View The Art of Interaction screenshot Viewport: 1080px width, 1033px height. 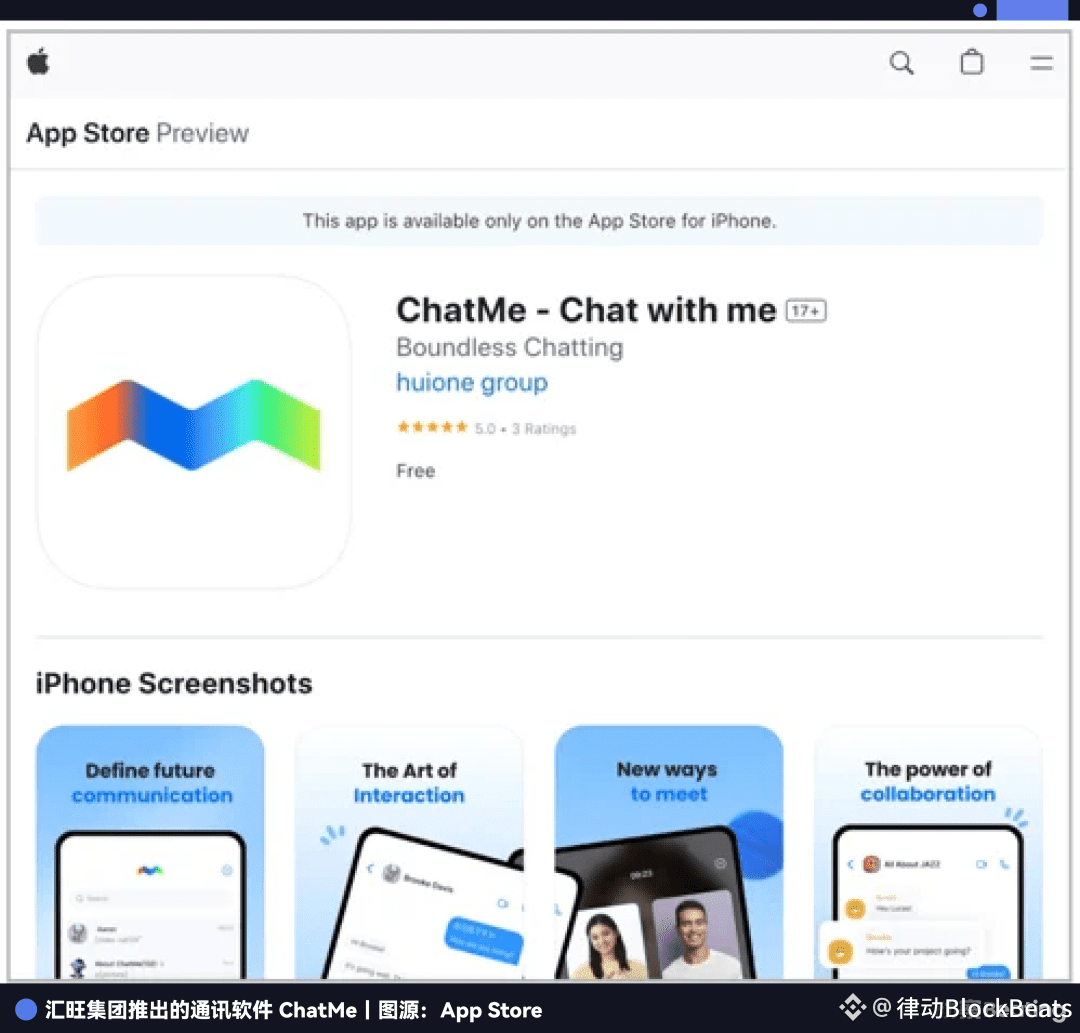coord(409,852)
